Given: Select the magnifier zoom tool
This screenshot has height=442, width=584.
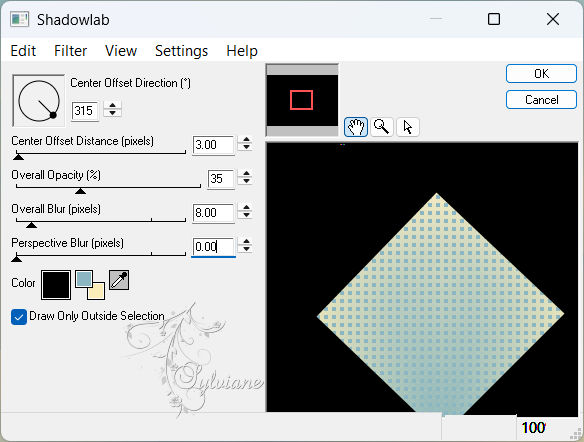Looking at the screenshot, I should tap(381, 127).
